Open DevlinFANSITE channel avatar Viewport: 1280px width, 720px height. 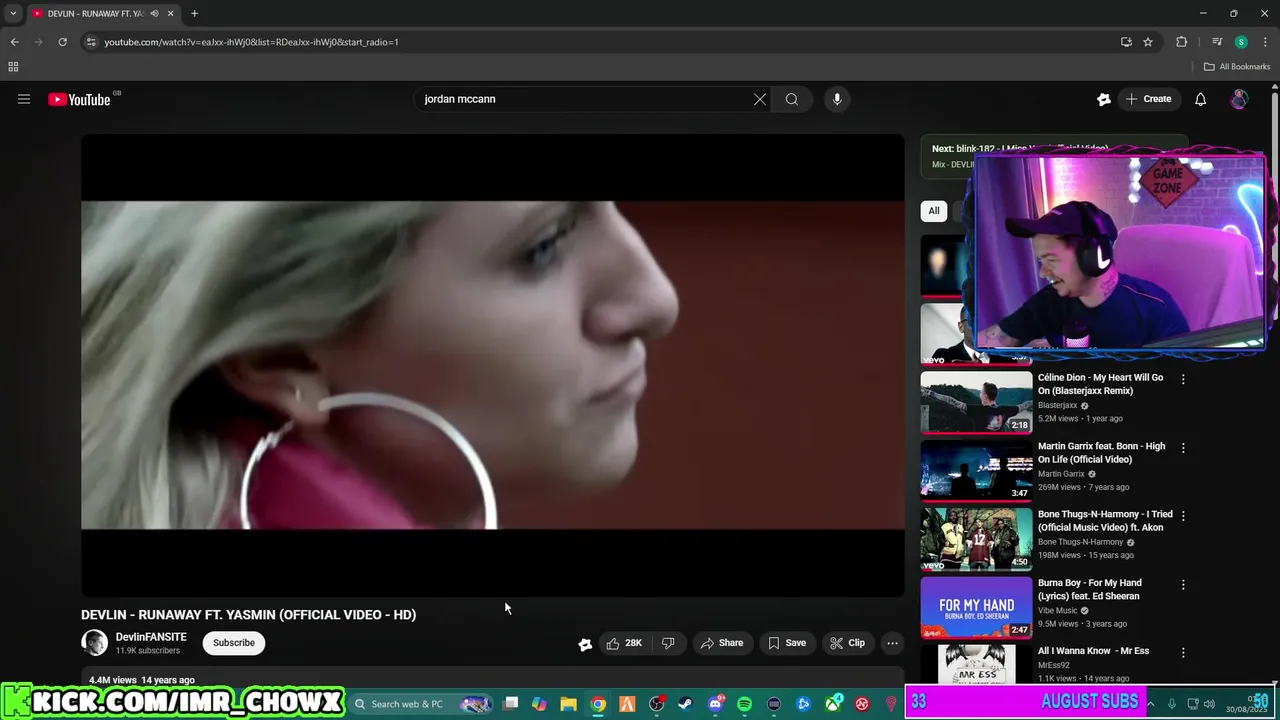95,643
